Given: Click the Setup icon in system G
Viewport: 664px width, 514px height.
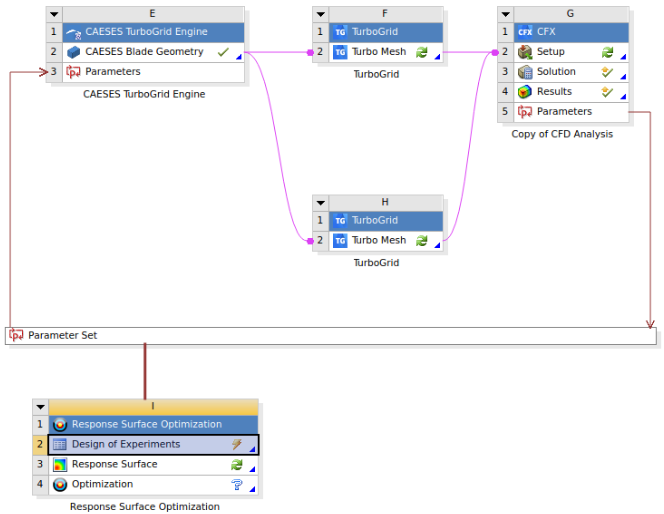Looking at the screenshot, I should (525, 52).
